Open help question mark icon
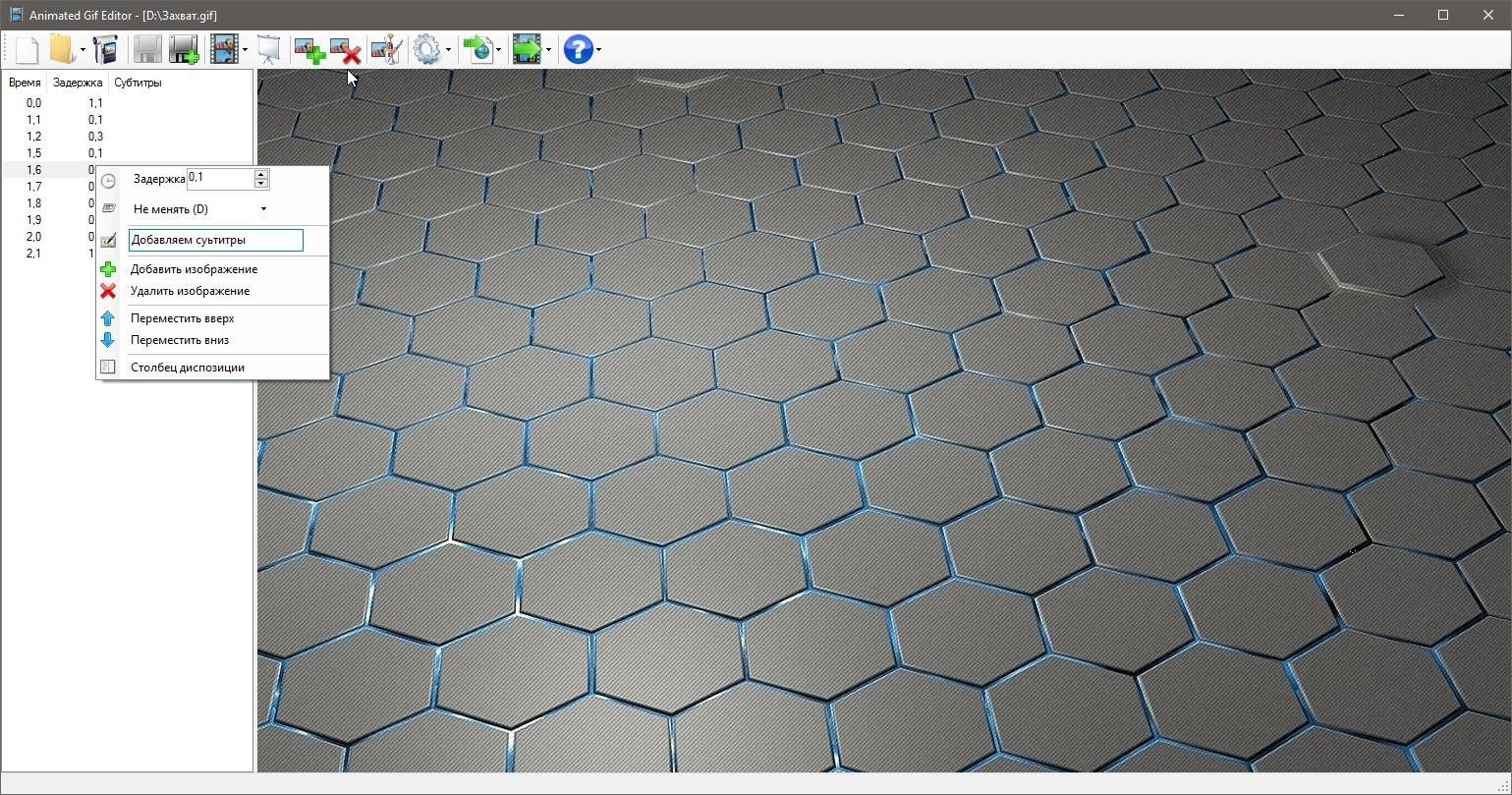This screenshot has height=795, width=1512. 579,49
